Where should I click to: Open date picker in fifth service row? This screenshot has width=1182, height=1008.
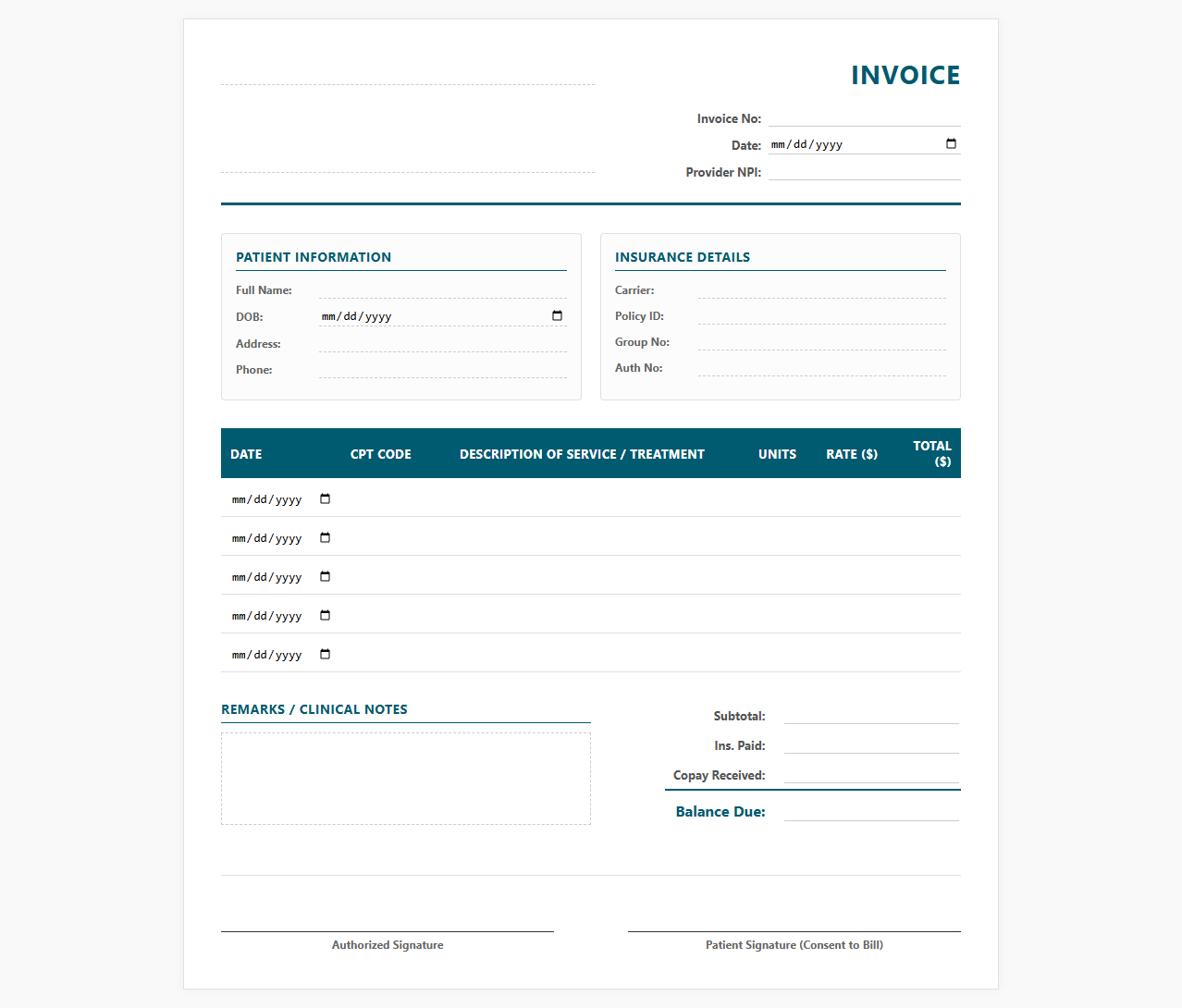click(325, 654)
